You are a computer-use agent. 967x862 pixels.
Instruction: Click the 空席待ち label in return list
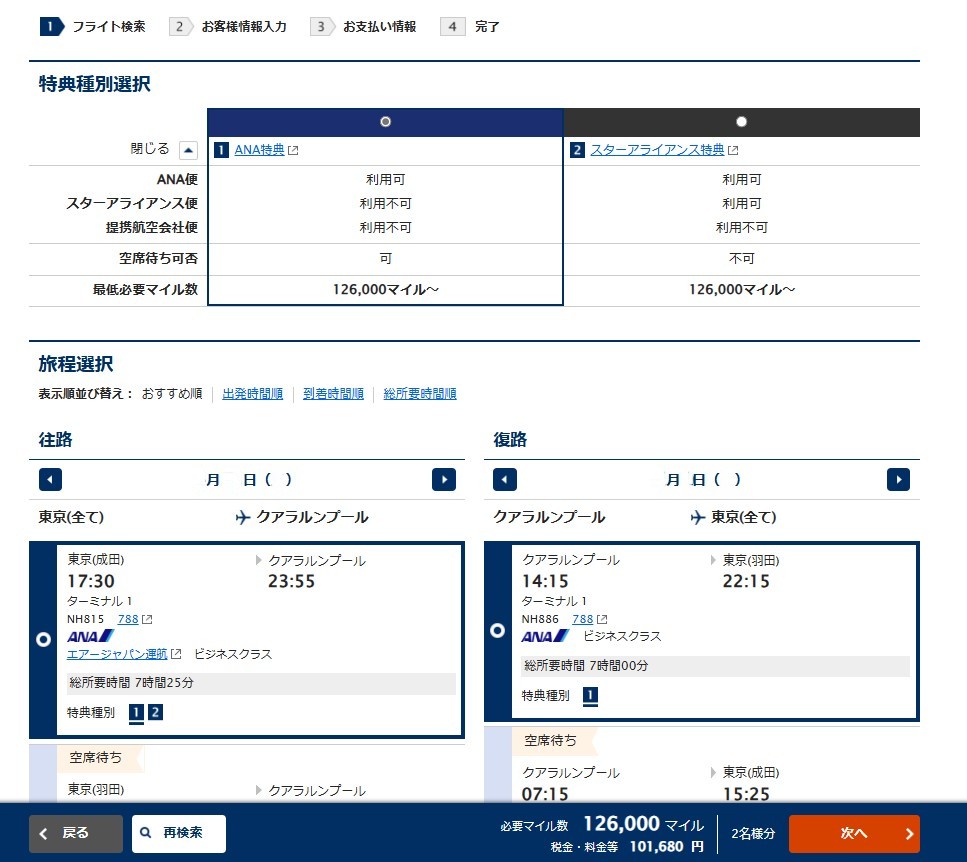(x=550, y=741)
